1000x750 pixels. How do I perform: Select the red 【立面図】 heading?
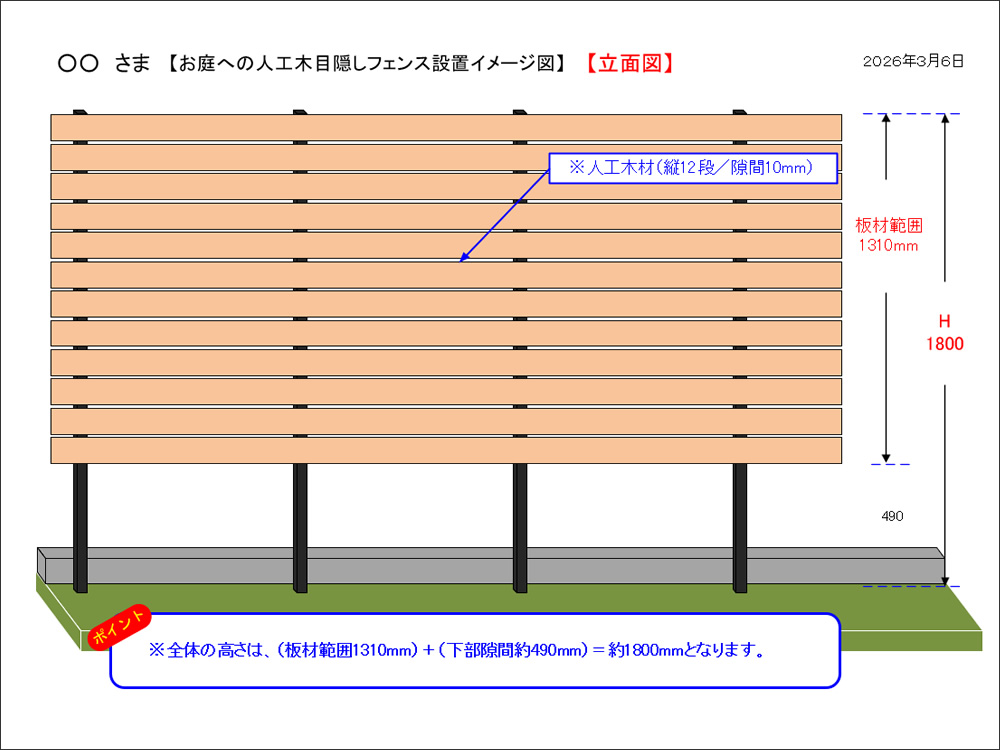(x=629, y=63)
